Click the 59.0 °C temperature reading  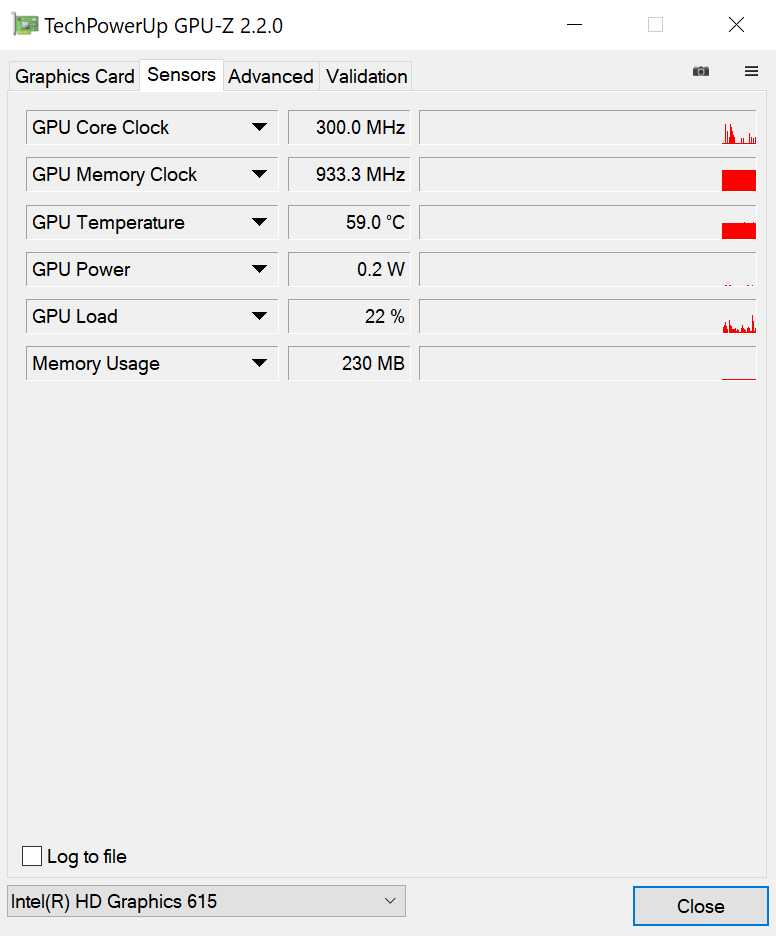(x=349, y=222)
